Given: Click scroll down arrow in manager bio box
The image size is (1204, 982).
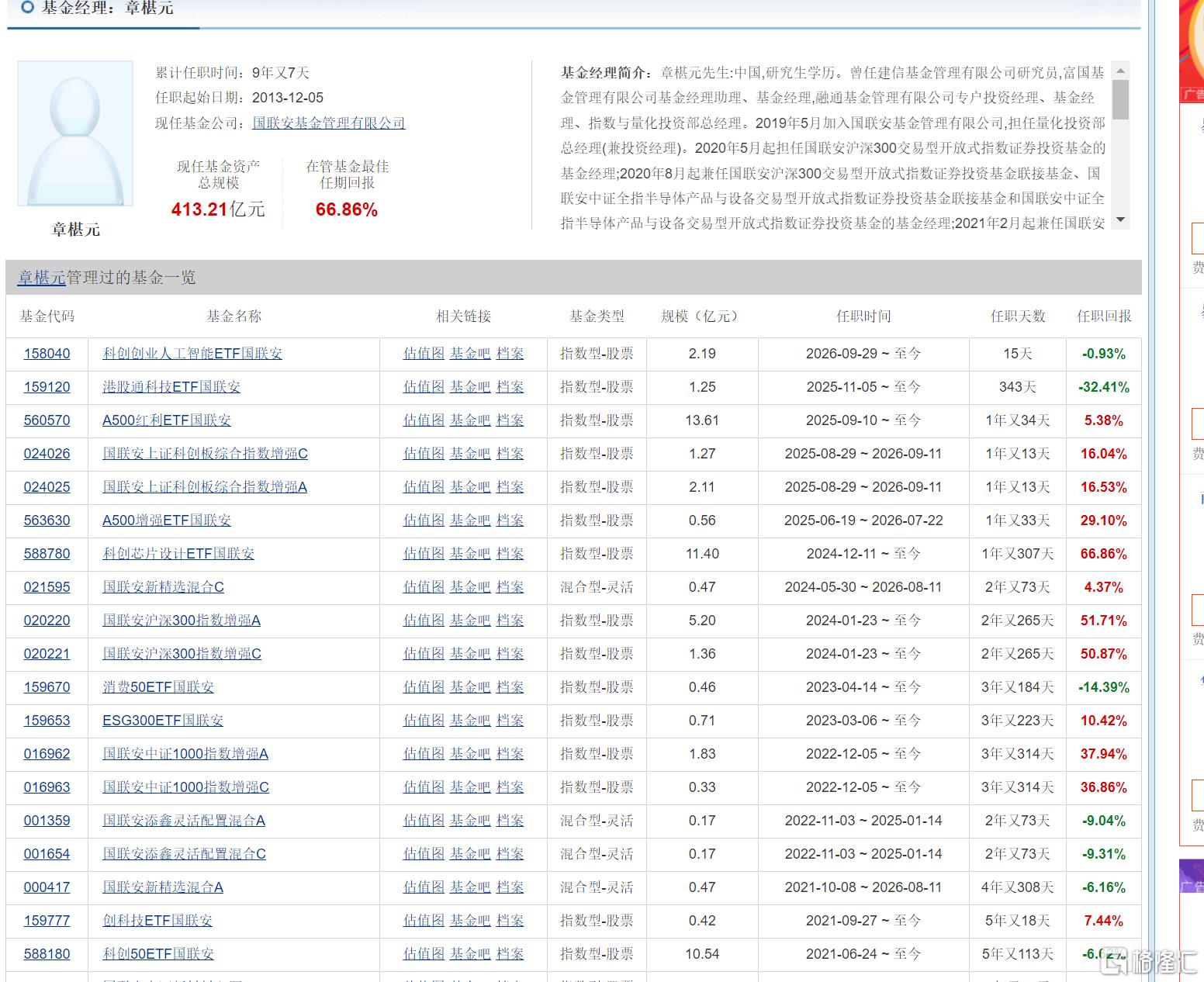Looking at the screenshot, I should click(1120, 220).
